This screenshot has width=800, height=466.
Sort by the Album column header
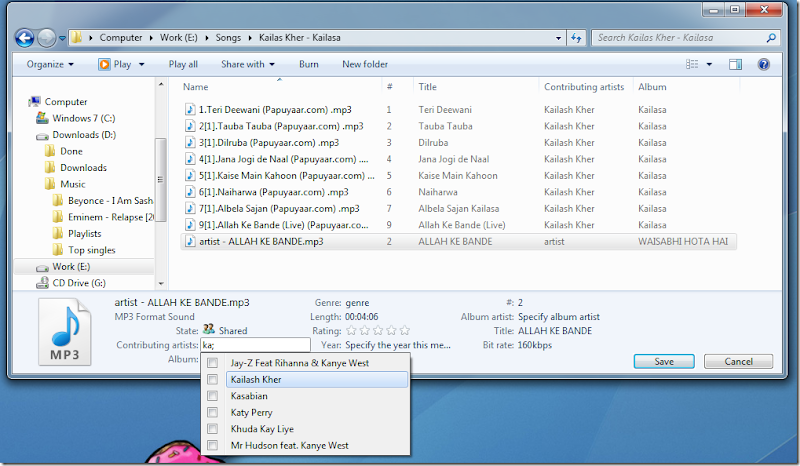click(x=652, y=87)
